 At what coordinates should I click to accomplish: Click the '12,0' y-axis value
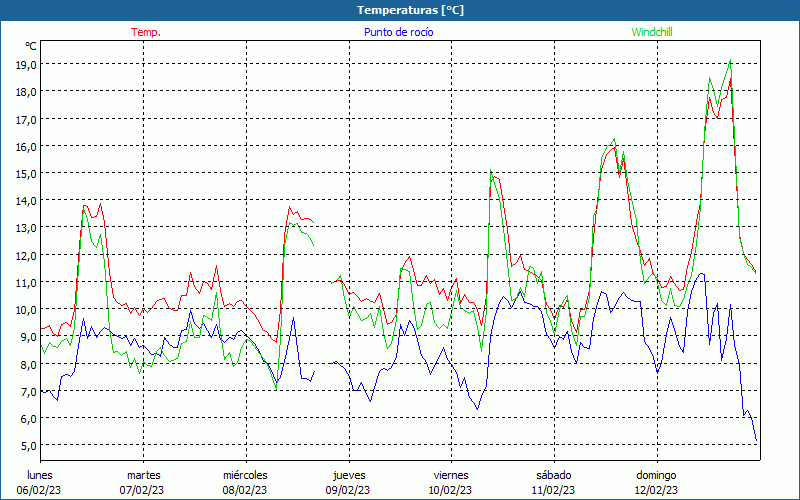[x=27, y=255]
